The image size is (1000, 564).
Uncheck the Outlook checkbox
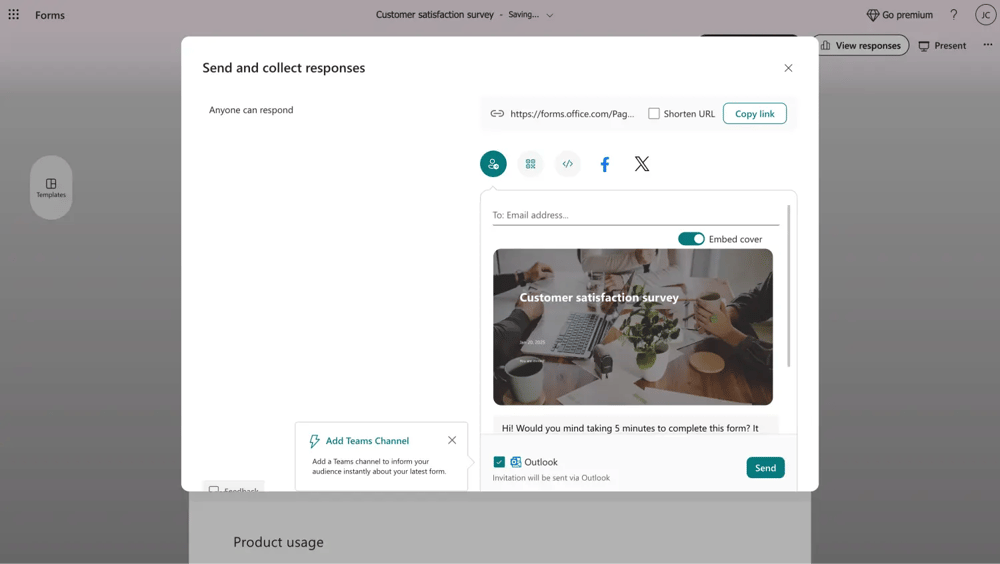coord(499,462)
